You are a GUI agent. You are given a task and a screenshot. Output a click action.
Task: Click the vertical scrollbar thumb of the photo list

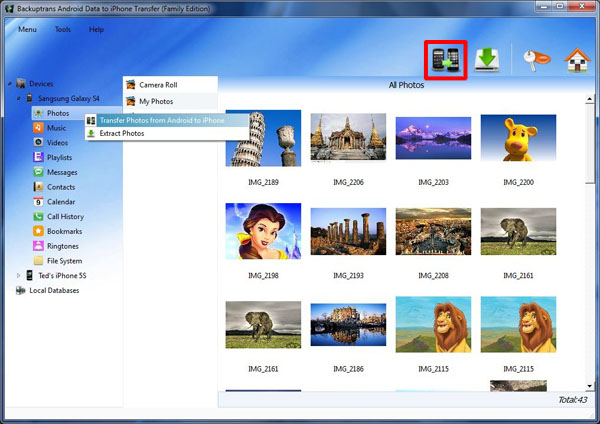[589, 144]
